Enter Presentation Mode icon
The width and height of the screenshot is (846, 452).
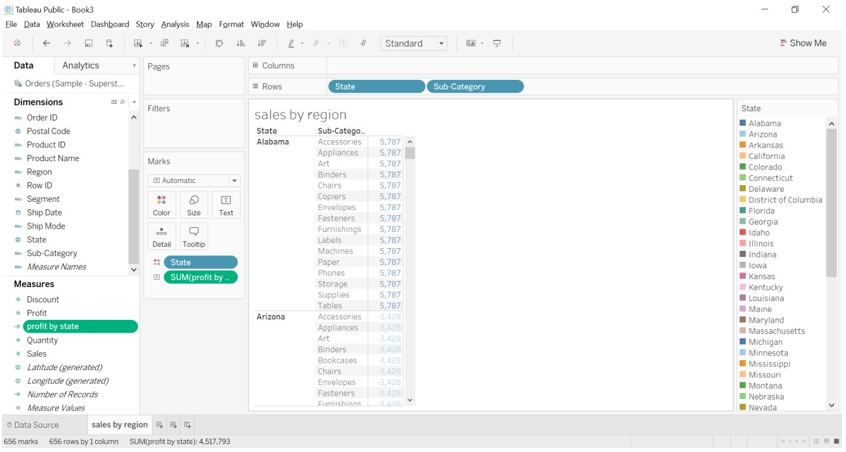pos(497,43)
